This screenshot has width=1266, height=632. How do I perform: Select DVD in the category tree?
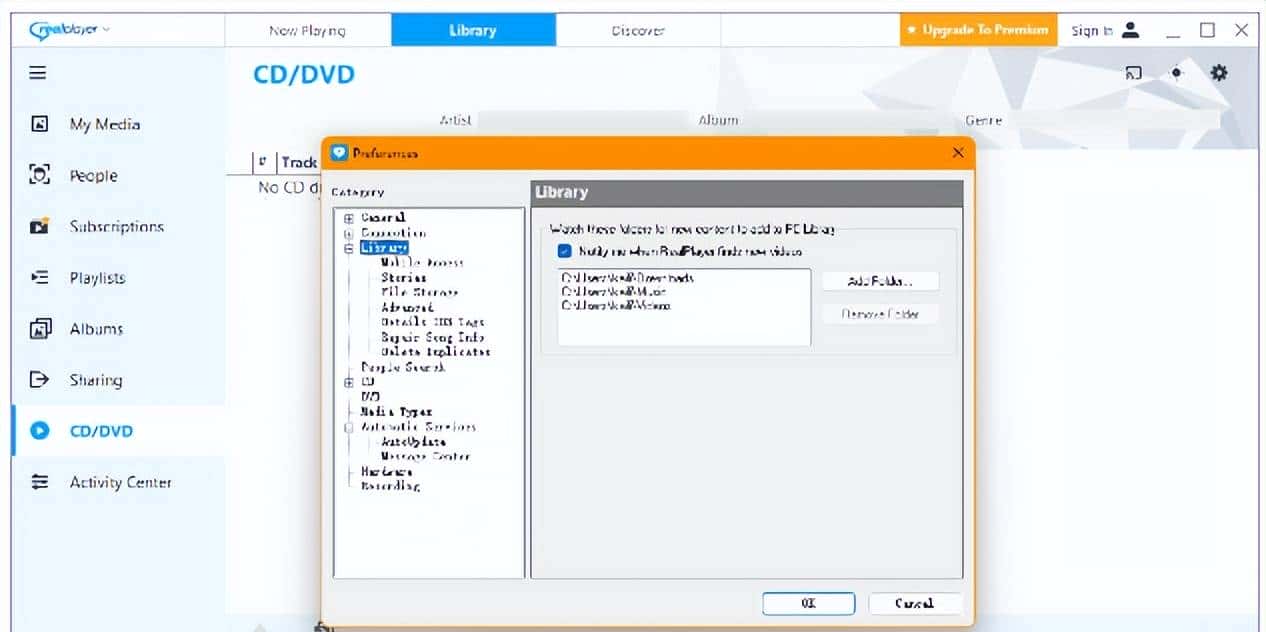click(370, 397)
